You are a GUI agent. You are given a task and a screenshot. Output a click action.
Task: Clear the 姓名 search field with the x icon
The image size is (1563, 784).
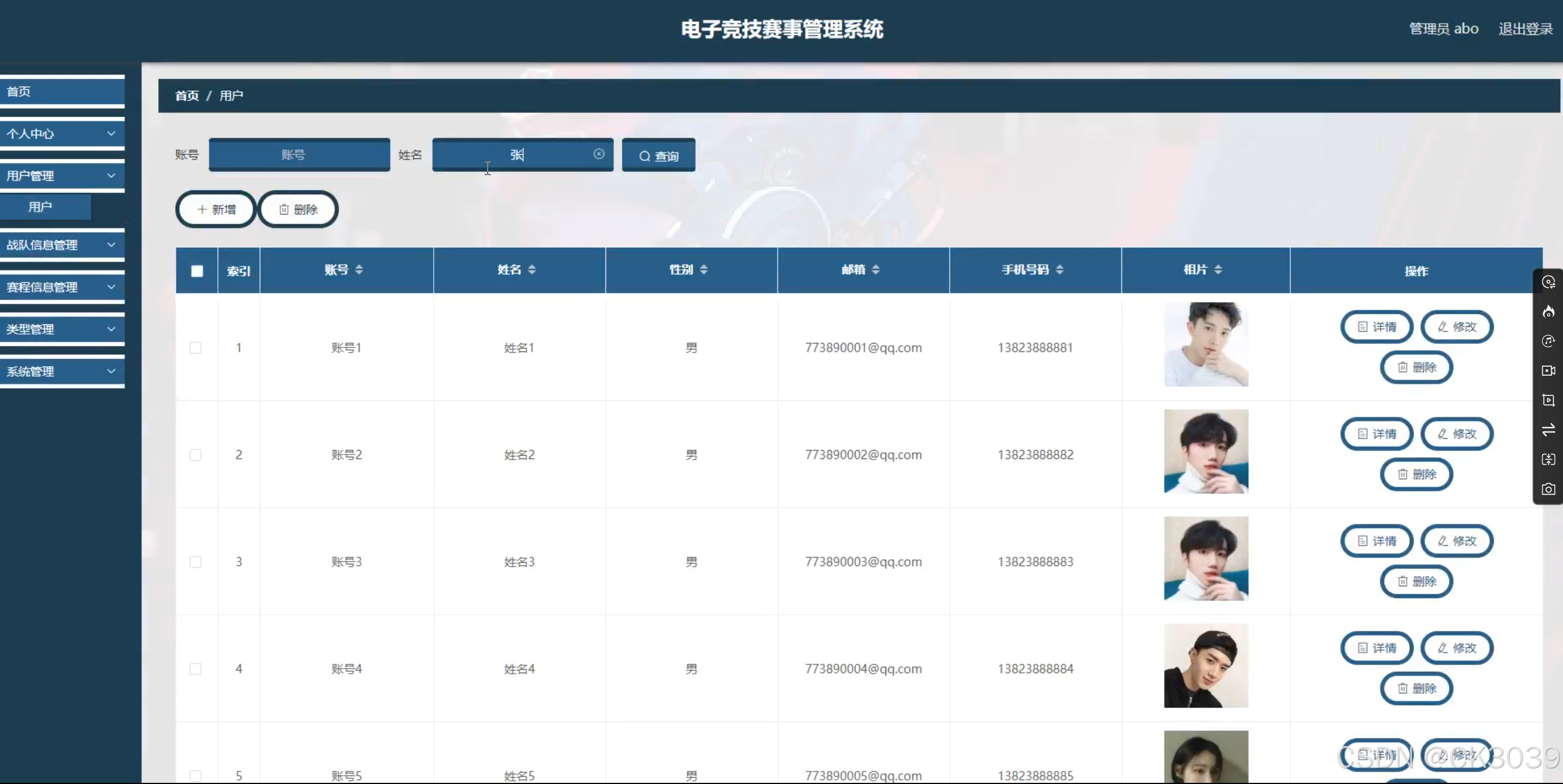(x=598, y=154)
